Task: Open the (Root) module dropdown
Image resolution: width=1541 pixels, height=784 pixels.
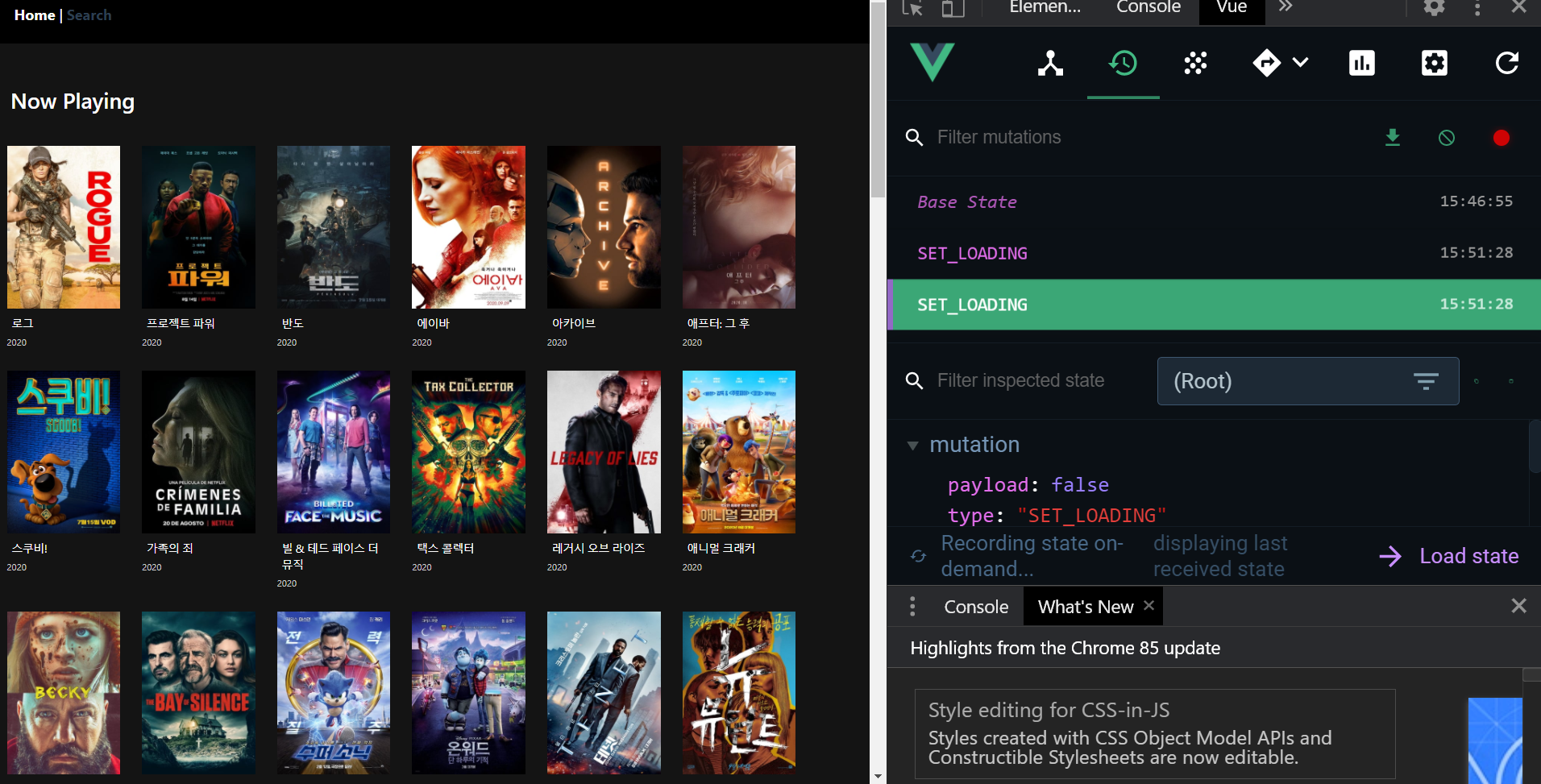Action: tap(1308, 381)
